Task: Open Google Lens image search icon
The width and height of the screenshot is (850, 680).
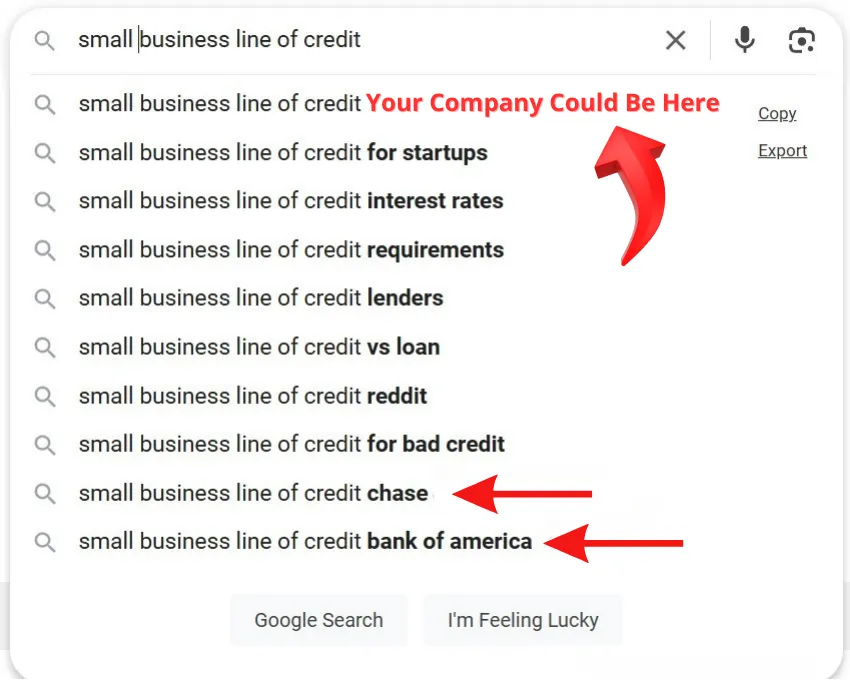Action: [x=801, y=40]
